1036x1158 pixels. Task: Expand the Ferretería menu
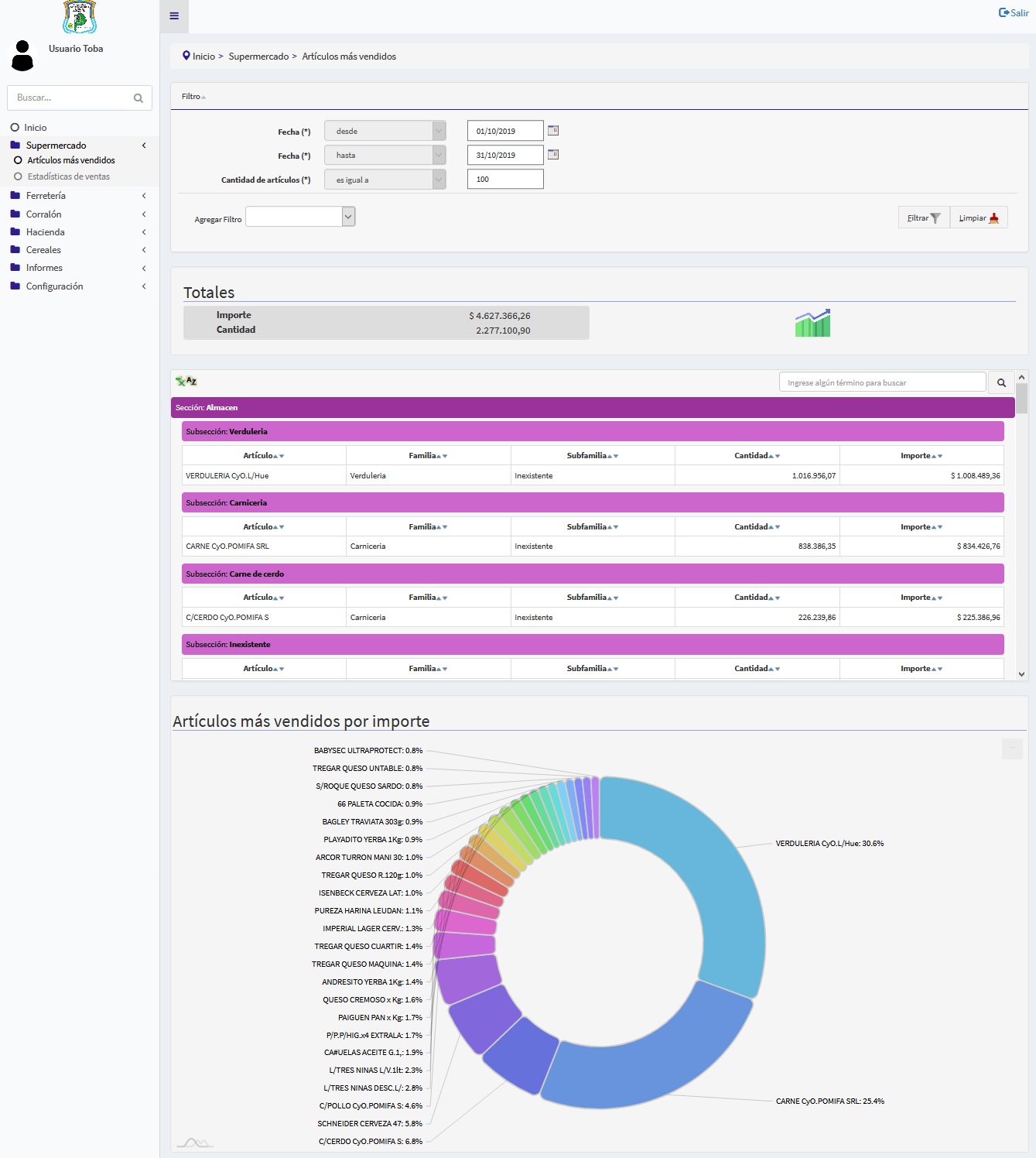coord(46,196)
